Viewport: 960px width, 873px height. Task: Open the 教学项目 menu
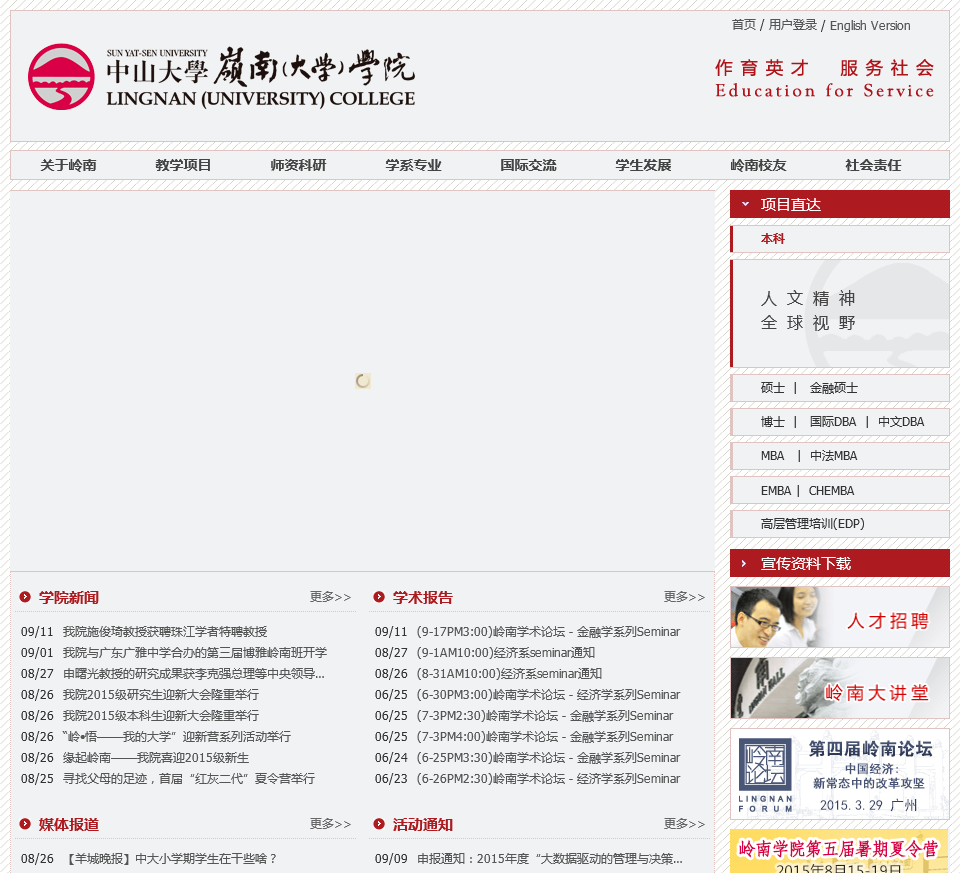pos(183,165)
